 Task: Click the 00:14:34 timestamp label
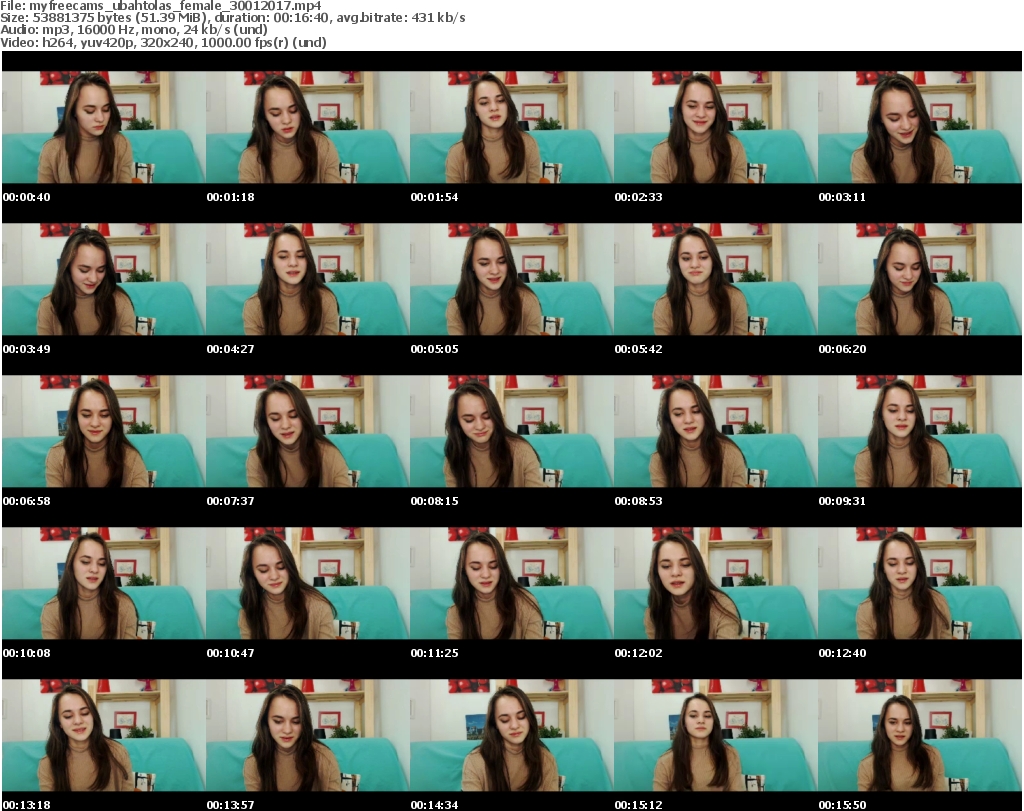tap(434, 805)
